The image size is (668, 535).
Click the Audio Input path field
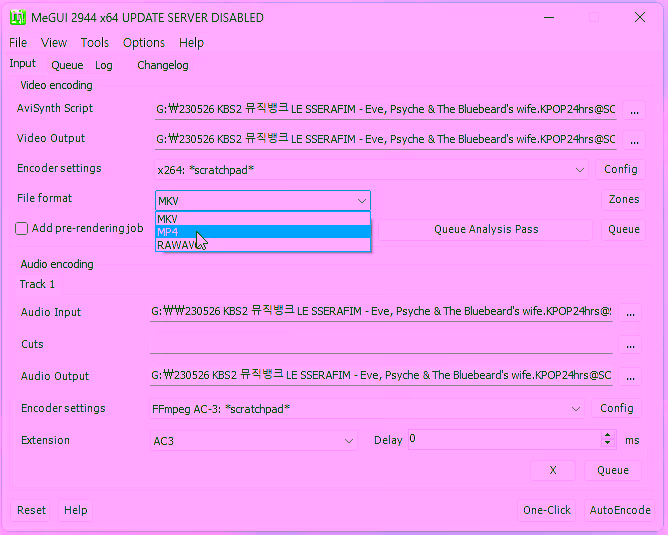pyautogui.click(x=381, y=312)
